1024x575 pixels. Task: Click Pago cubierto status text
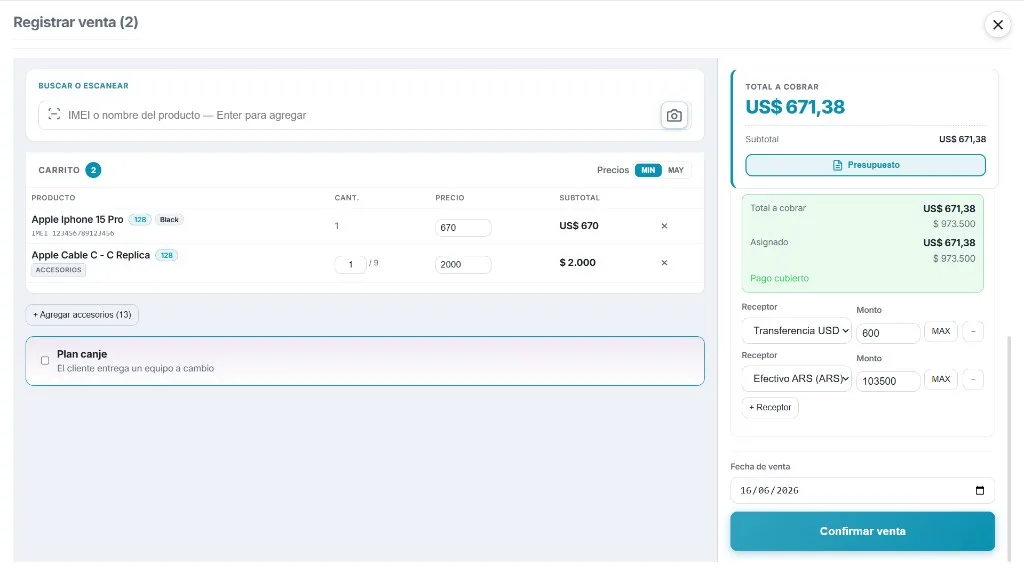(779, 278)
